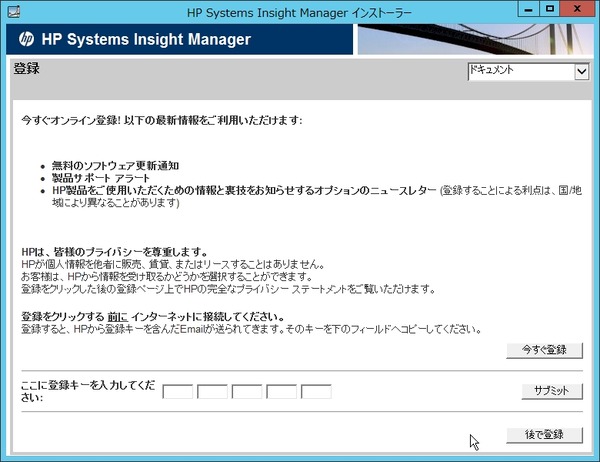This screenshot has width=600, height=462.
Task: Click the 今すぐ登録 button
Action: coord(544,350)
